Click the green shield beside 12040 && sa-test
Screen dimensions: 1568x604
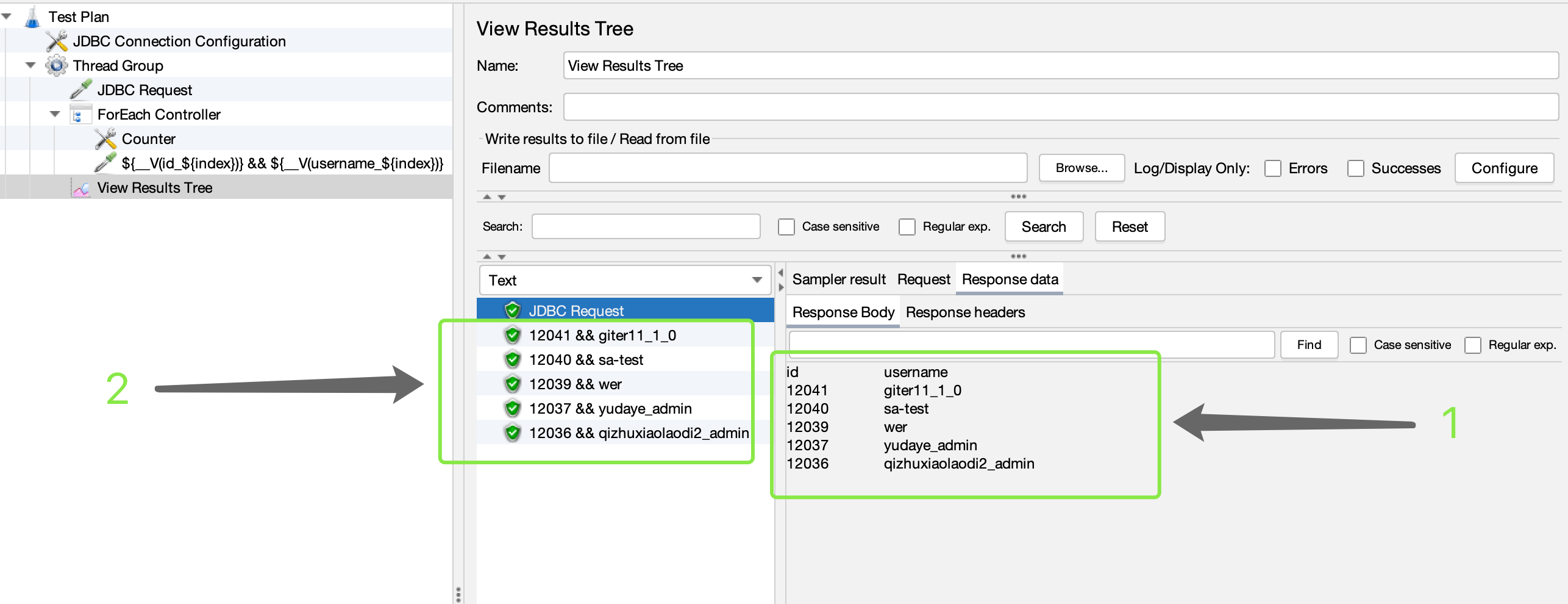pyautogui.click(x=513, y=359)
